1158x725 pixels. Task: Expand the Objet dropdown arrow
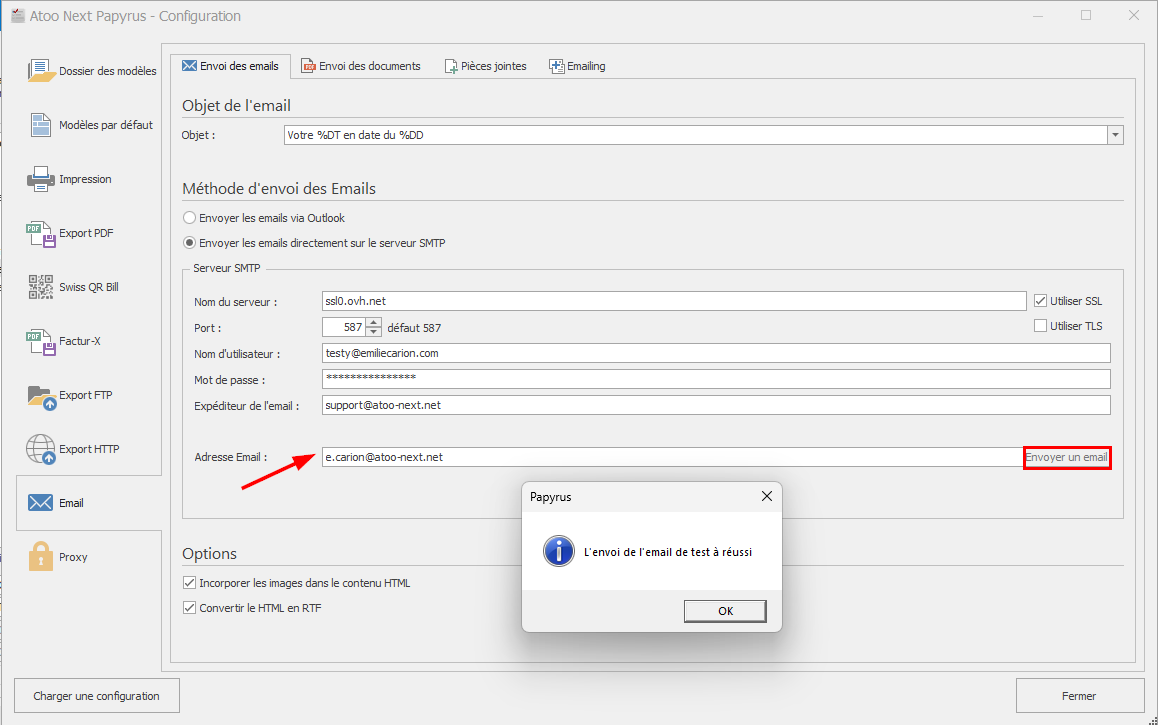1115,135
